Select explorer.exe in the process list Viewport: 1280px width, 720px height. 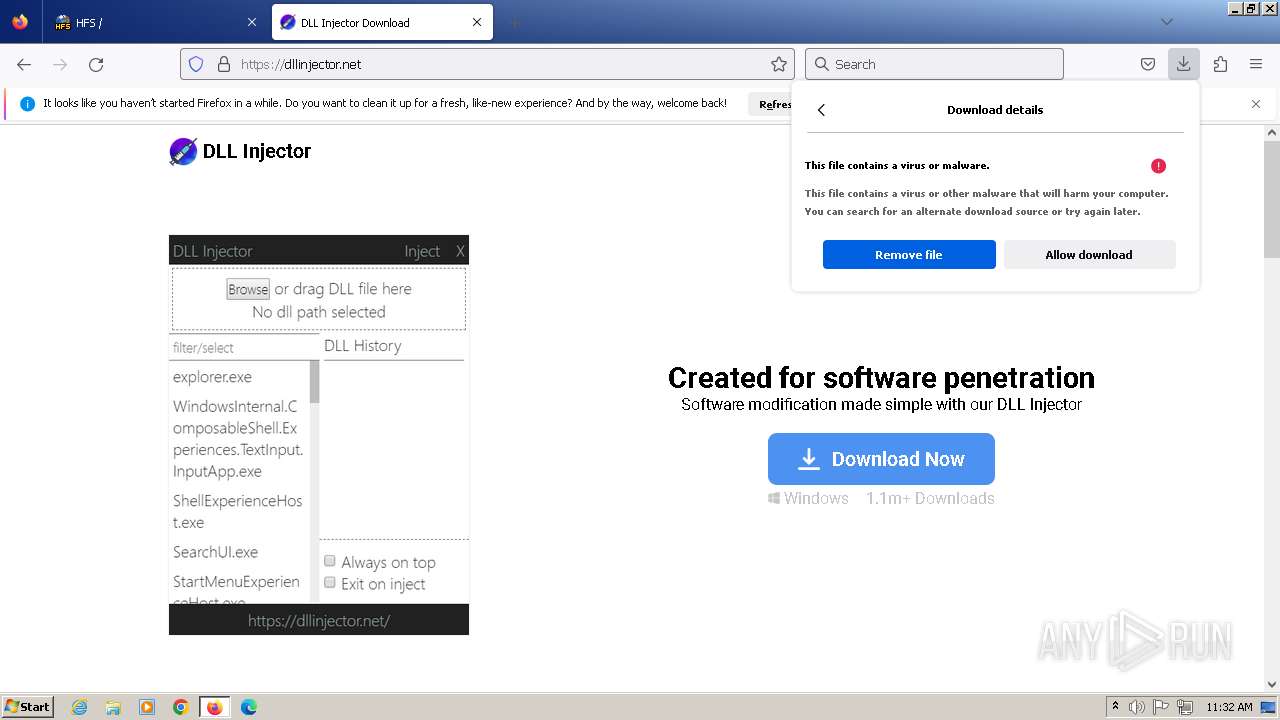212,377
